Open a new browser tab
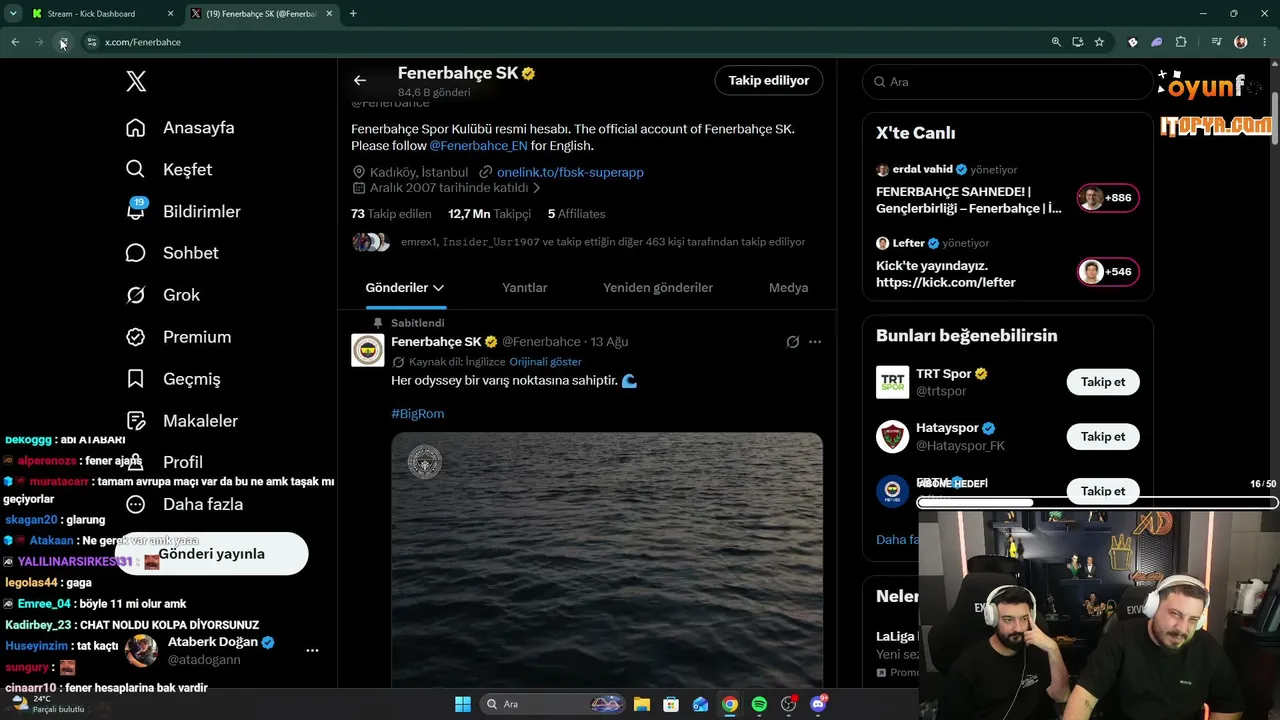Image resolution: width=1280 pixels, height=720 pixels. [x=353, y=13]
